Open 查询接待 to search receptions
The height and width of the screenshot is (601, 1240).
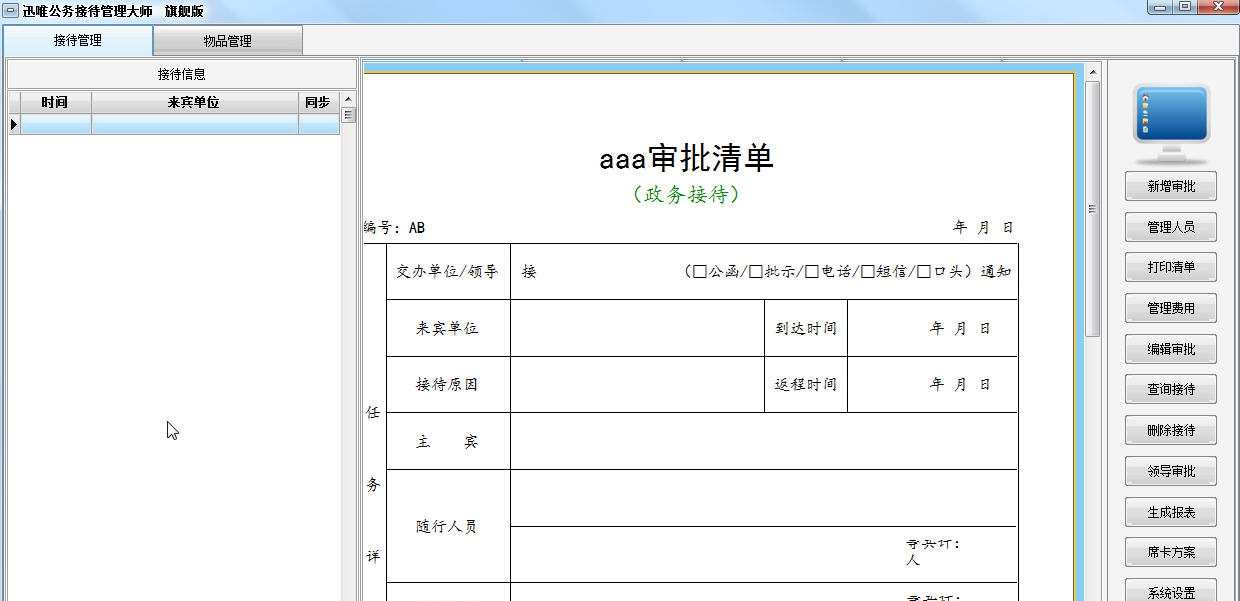[1170, 389]
